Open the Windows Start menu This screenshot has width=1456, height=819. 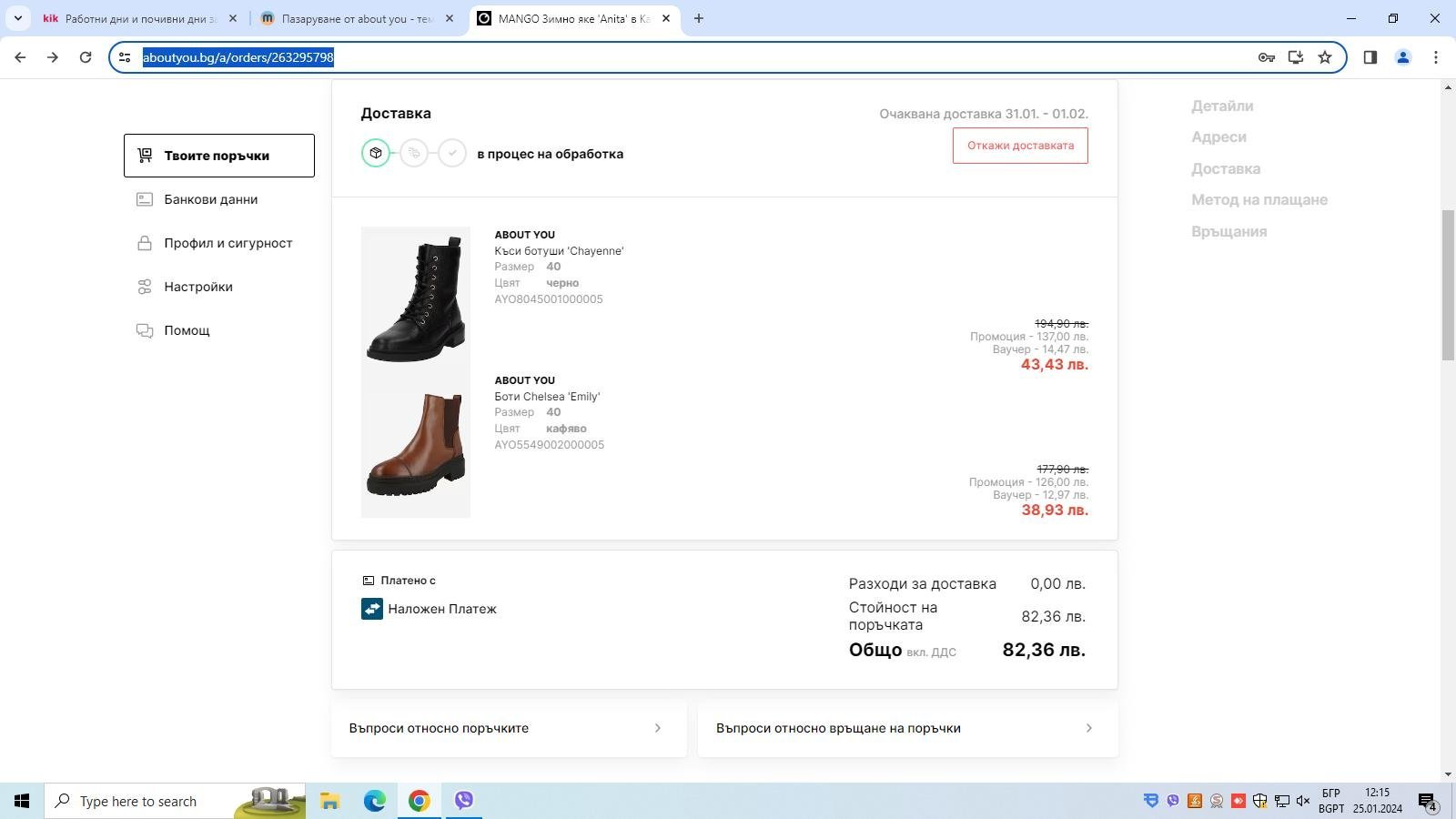click(22, 801)
